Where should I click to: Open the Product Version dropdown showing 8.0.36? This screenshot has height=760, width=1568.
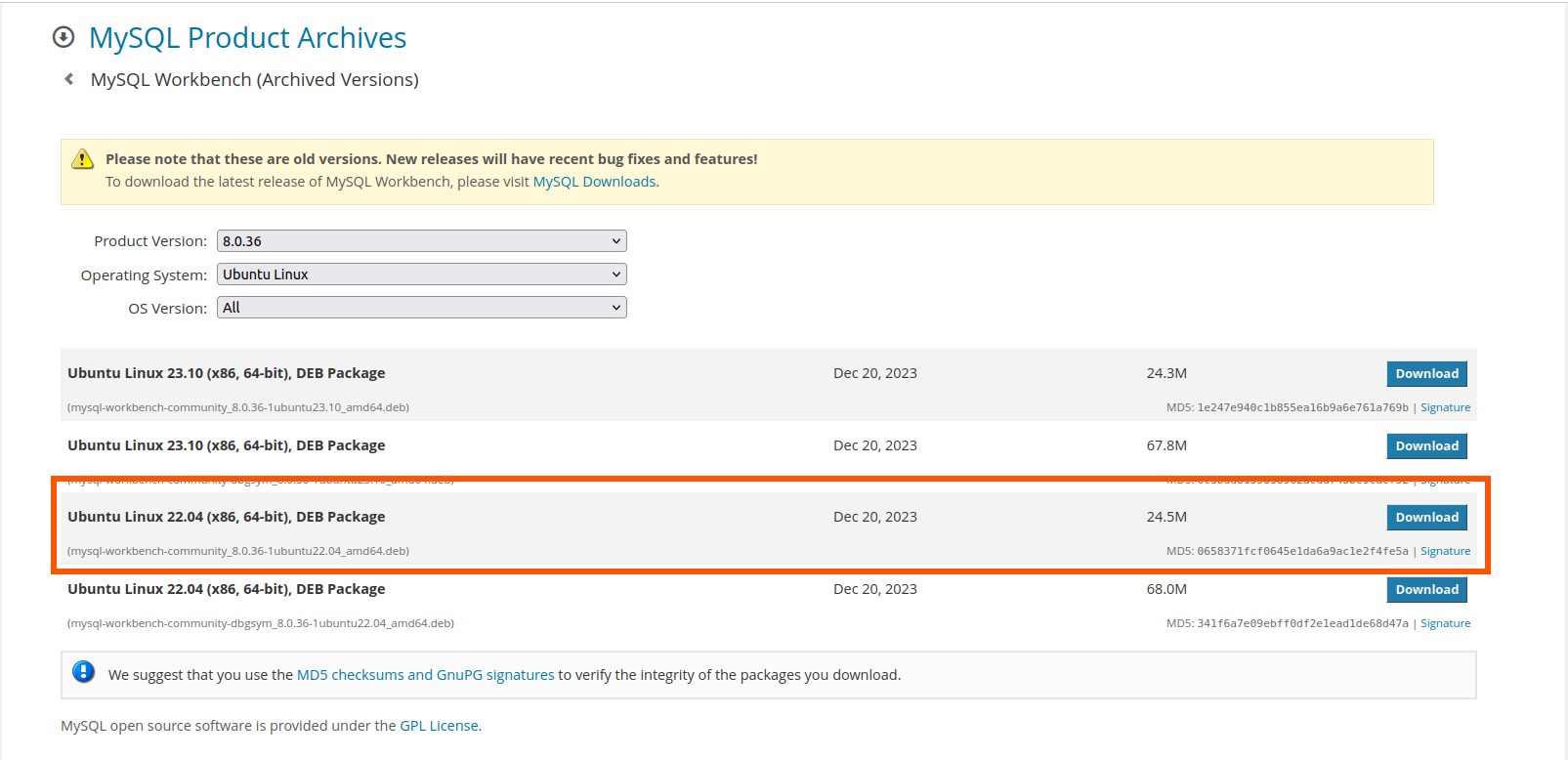click(x=421, y=241)
